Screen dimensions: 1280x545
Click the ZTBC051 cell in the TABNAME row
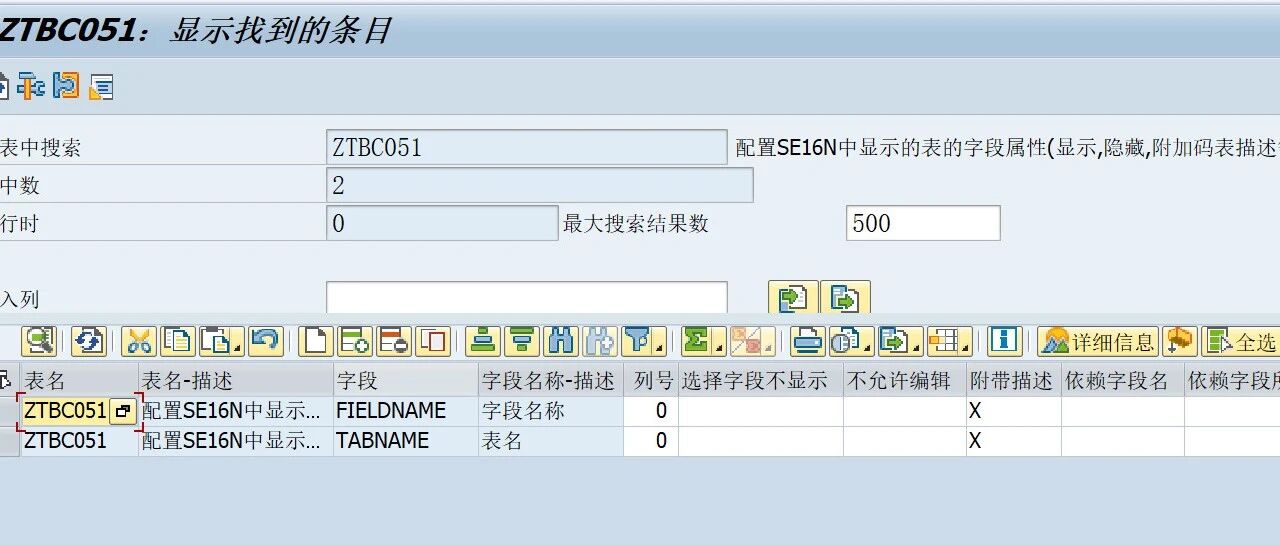coord(79,441)
